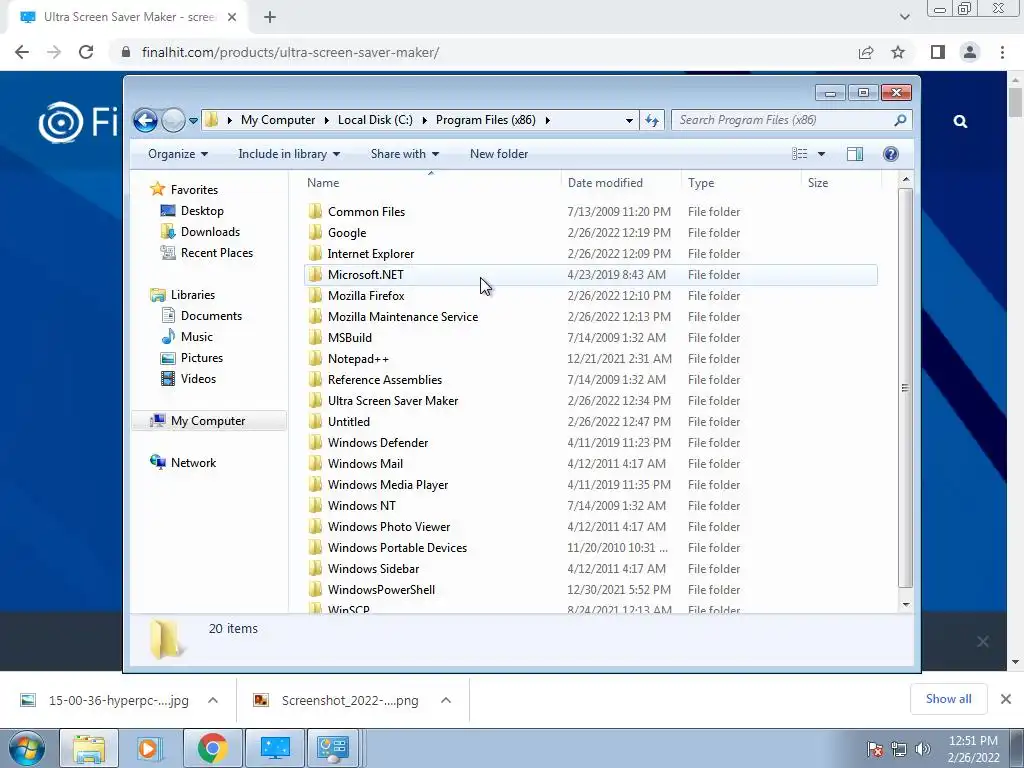The height and width of the screenshot is (768, 1024).
Task: Bookmark this page star icon
Action: [898, 52]
